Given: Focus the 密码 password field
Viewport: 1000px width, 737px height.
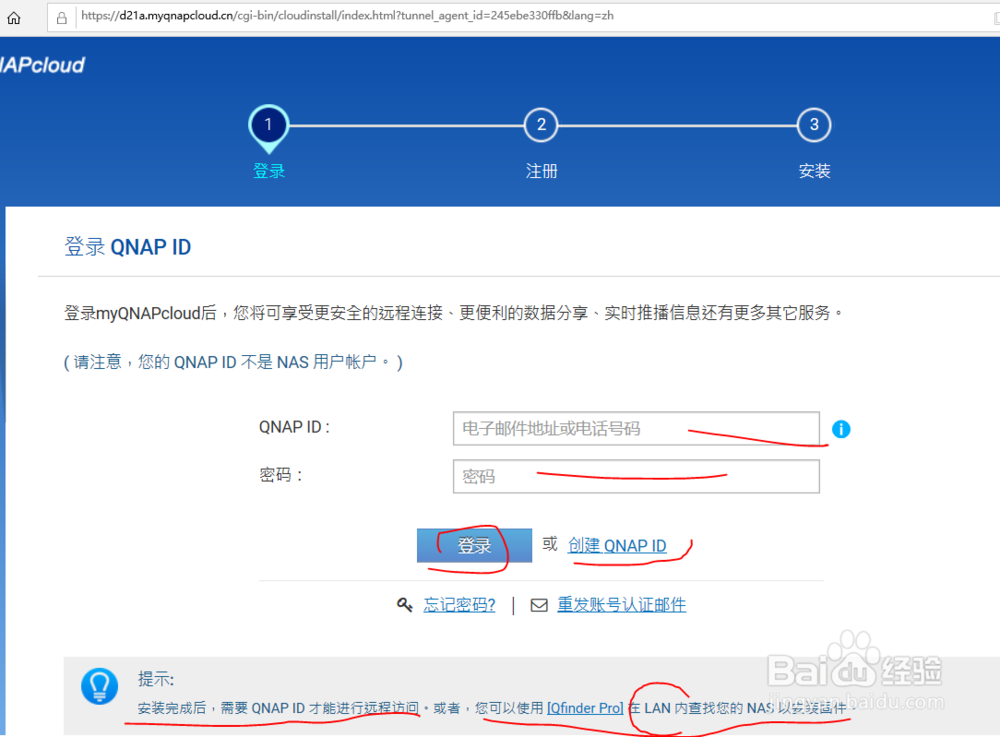Looking at the screenshot, I should [636, 476].
